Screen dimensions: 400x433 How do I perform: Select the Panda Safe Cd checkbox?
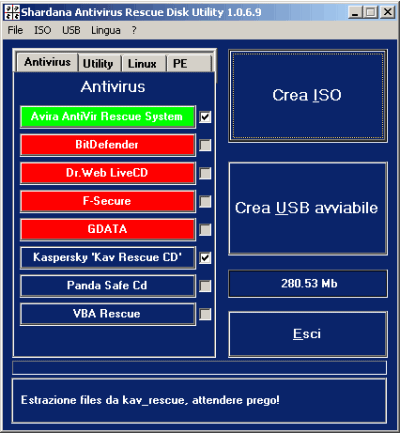tap(205, 286)
